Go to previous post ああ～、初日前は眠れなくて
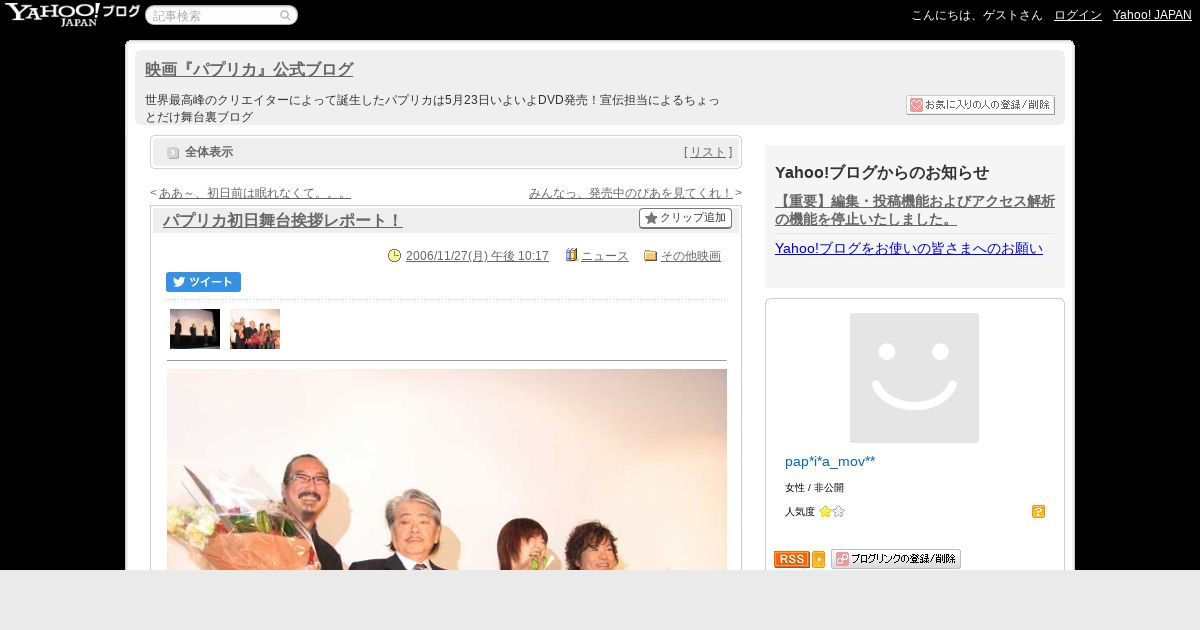Image resolution: width=1200 pixels, height=630 pixels. tap(255, 193)
